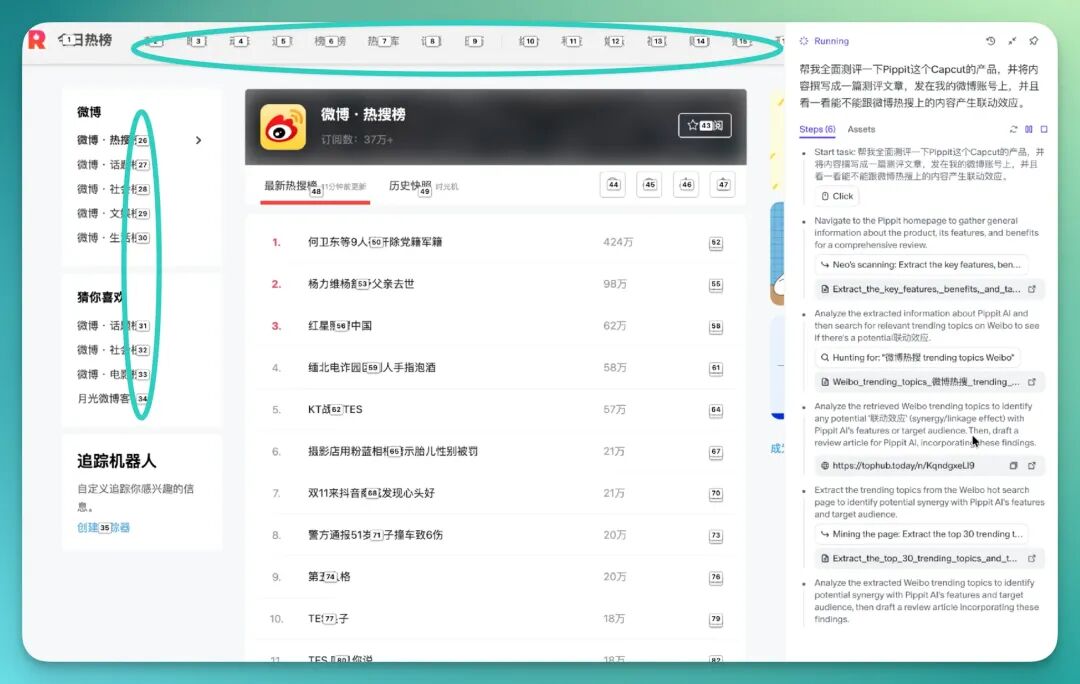Open the top trending topic 何卫东等9人

375,242
